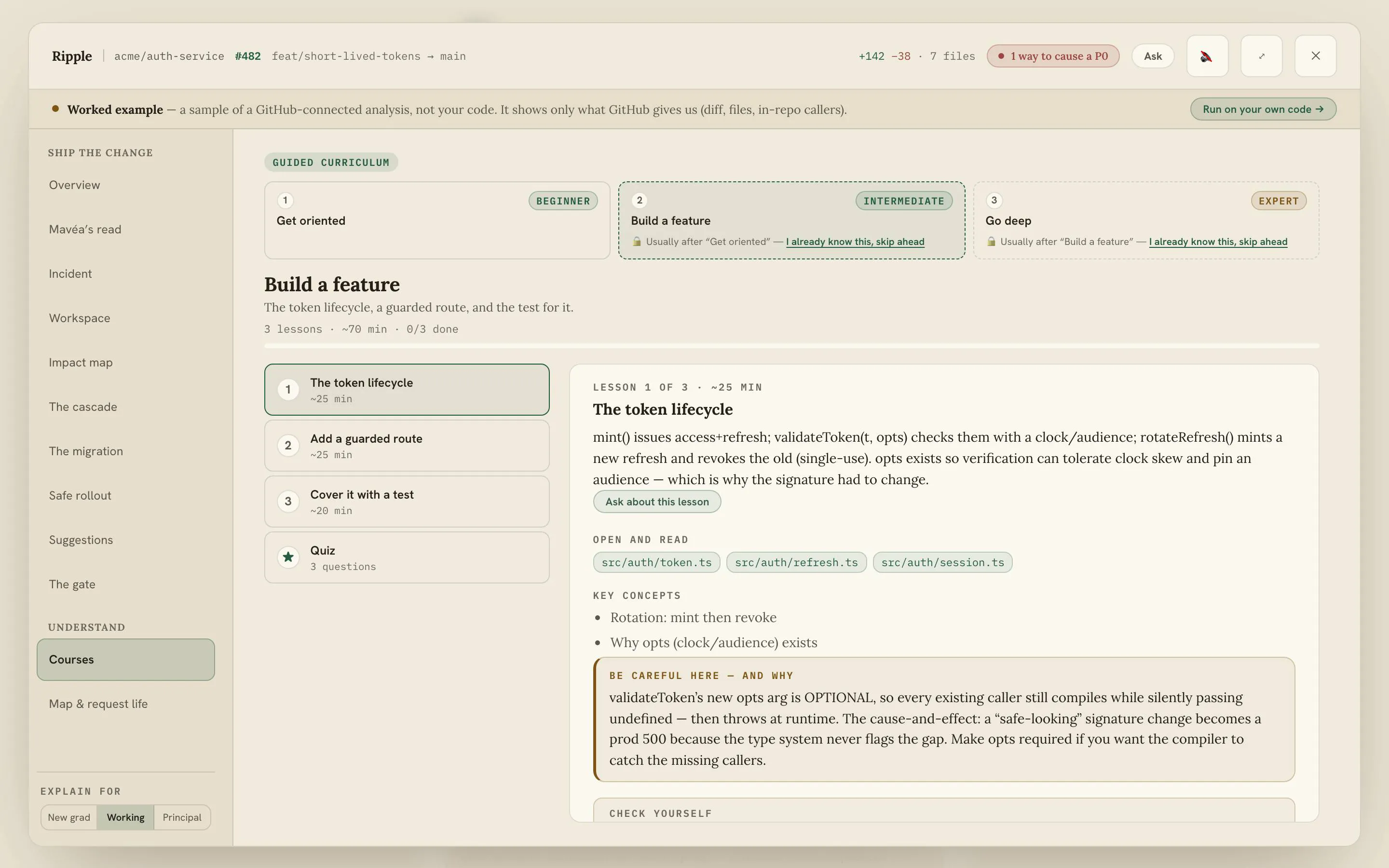Click the lock icon in the Go deep card

(x=991, y=242)
